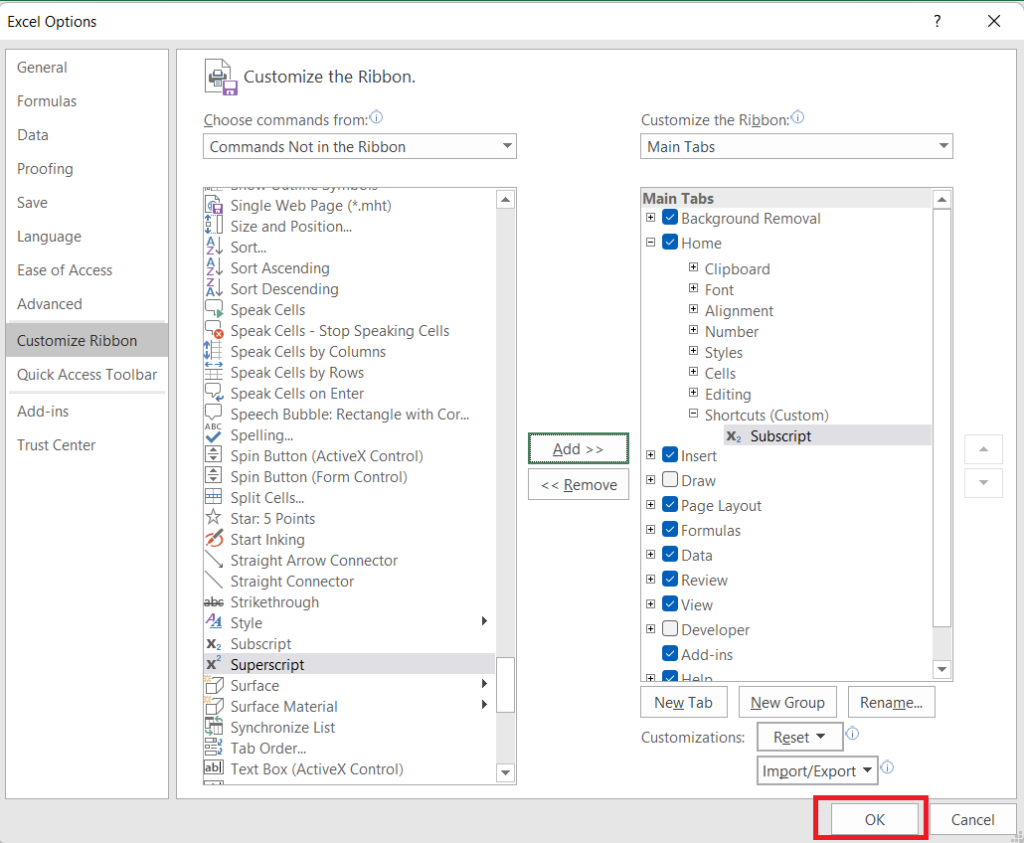This screenshot has width=1024, height=843.
Task: Select the Start Inking icon
Action: pos(214,539)
